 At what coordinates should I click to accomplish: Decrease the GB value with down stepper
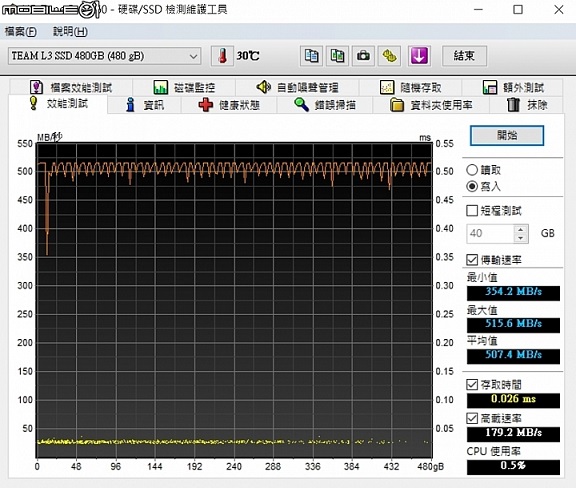pyautogui.click(x=521, y=238)
